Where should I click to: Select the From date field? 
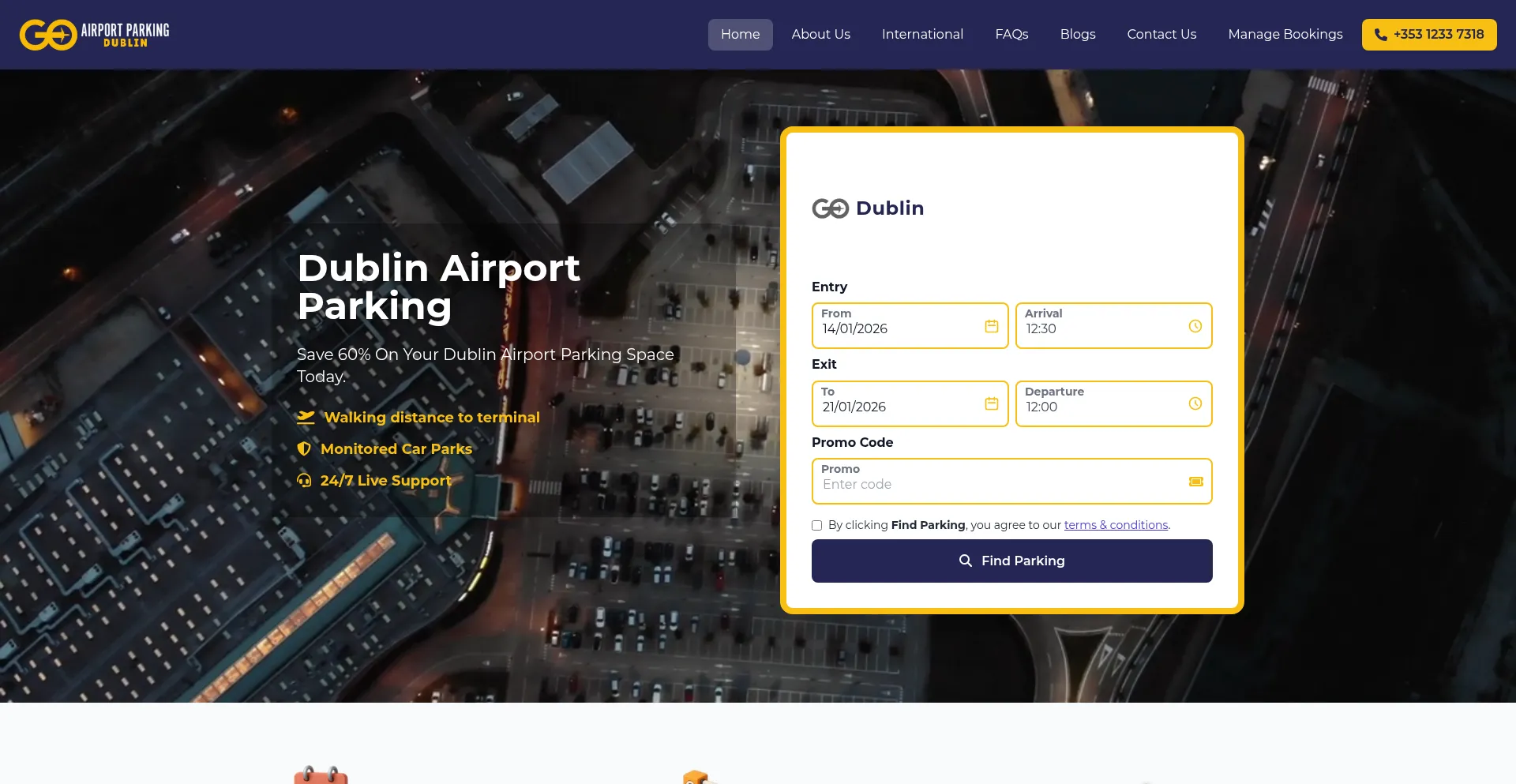pyautogui.click(x=892, y=328)
